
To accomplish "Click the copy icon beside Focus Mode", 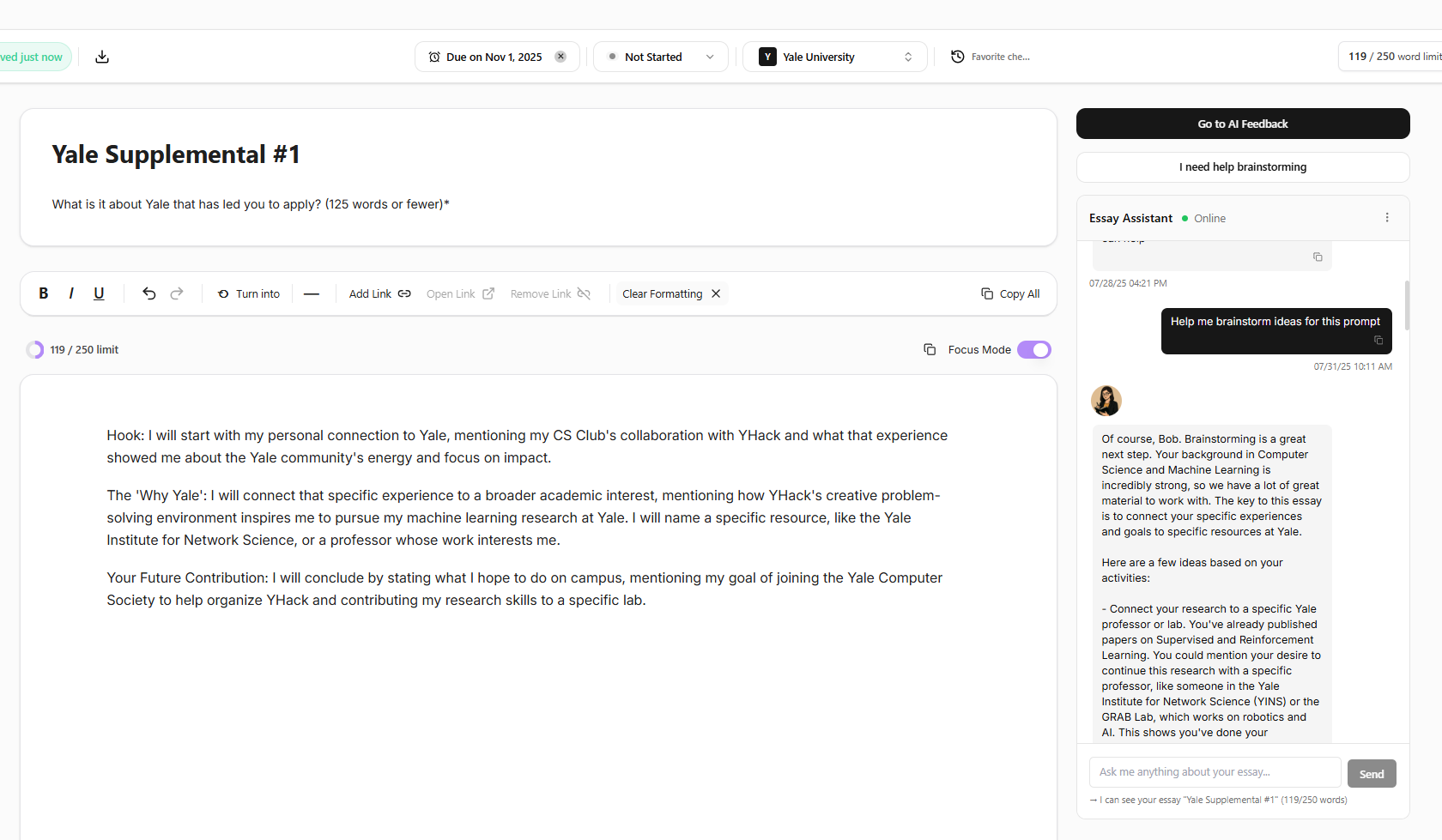I will pos(930,349).
